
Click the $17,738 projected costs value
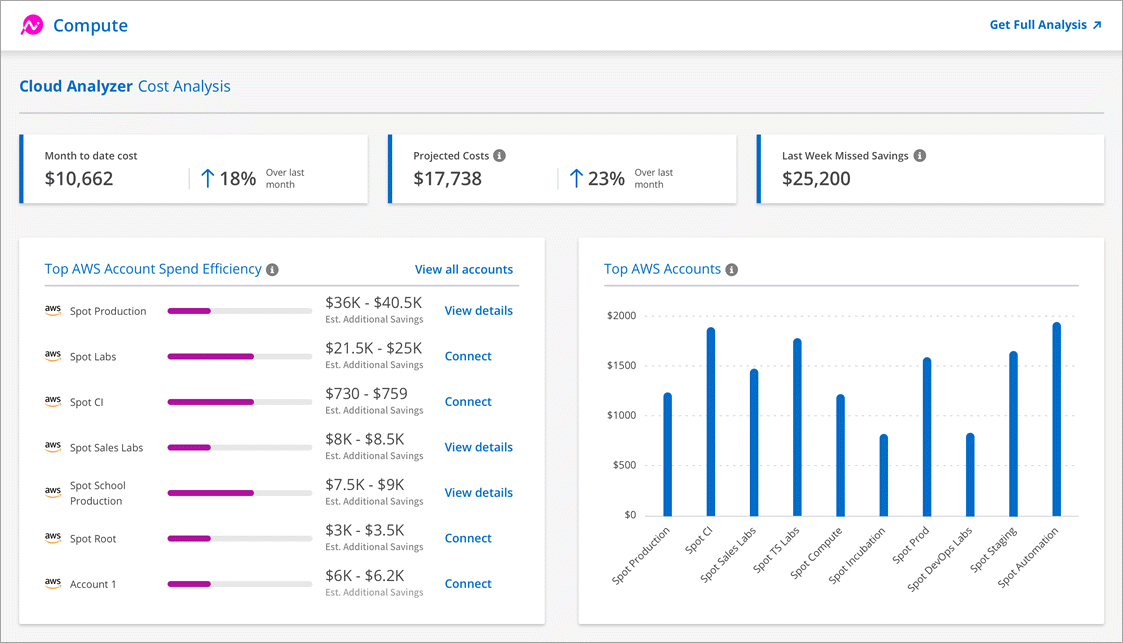click(448, 179)
